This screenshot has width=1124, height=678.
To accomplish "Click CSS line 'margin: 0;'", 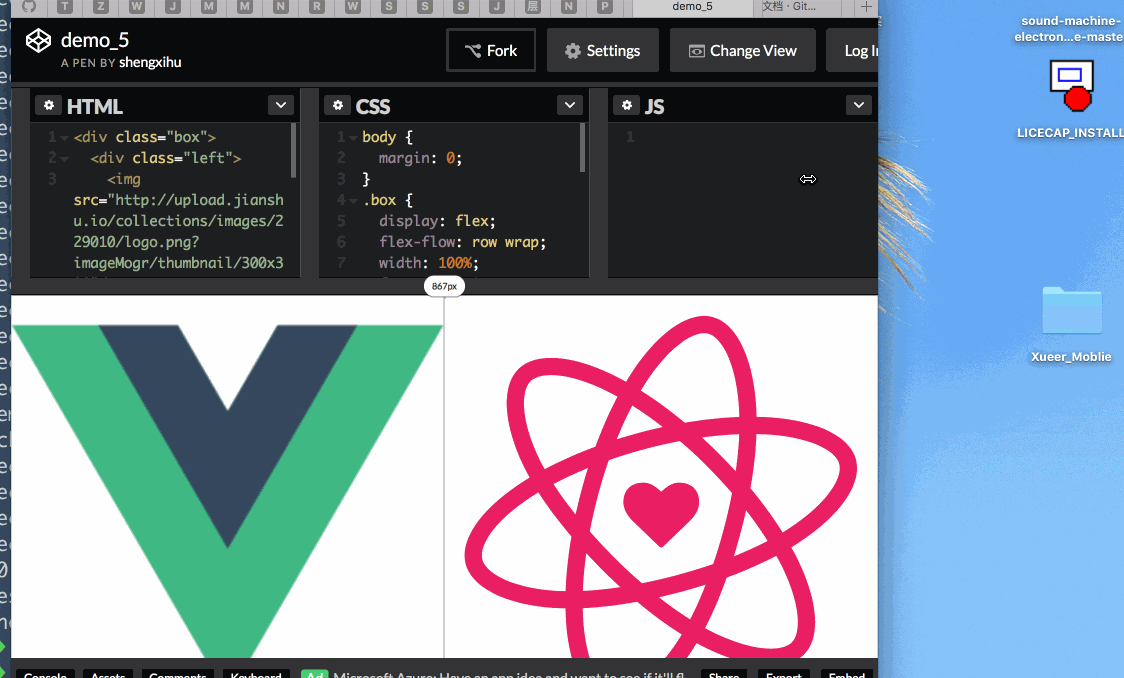I will (420, 158).
